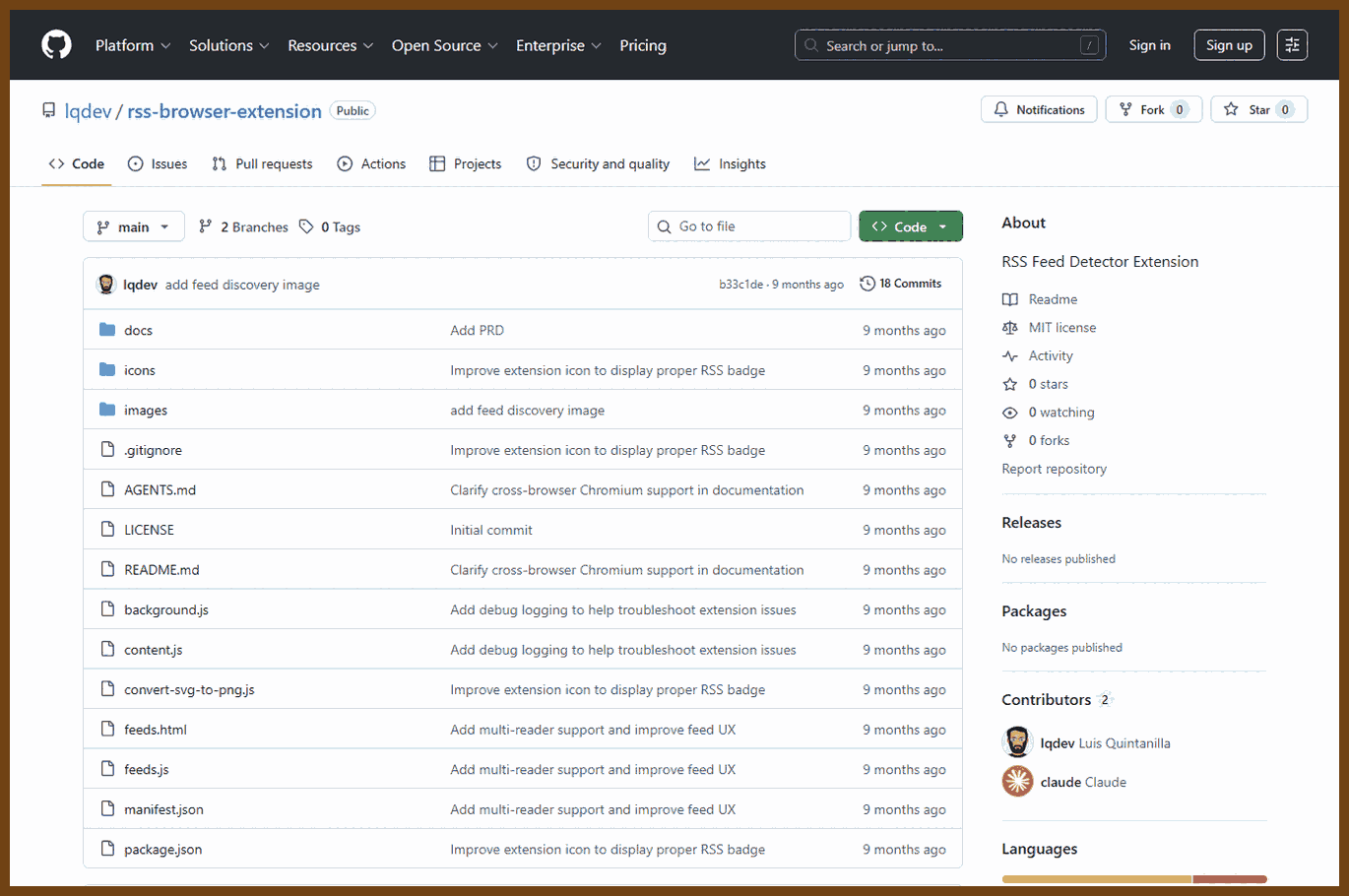The width and height of the screenshot is (1349, 896).
Task: Click the Sign up button
Action: point(1229,45)
